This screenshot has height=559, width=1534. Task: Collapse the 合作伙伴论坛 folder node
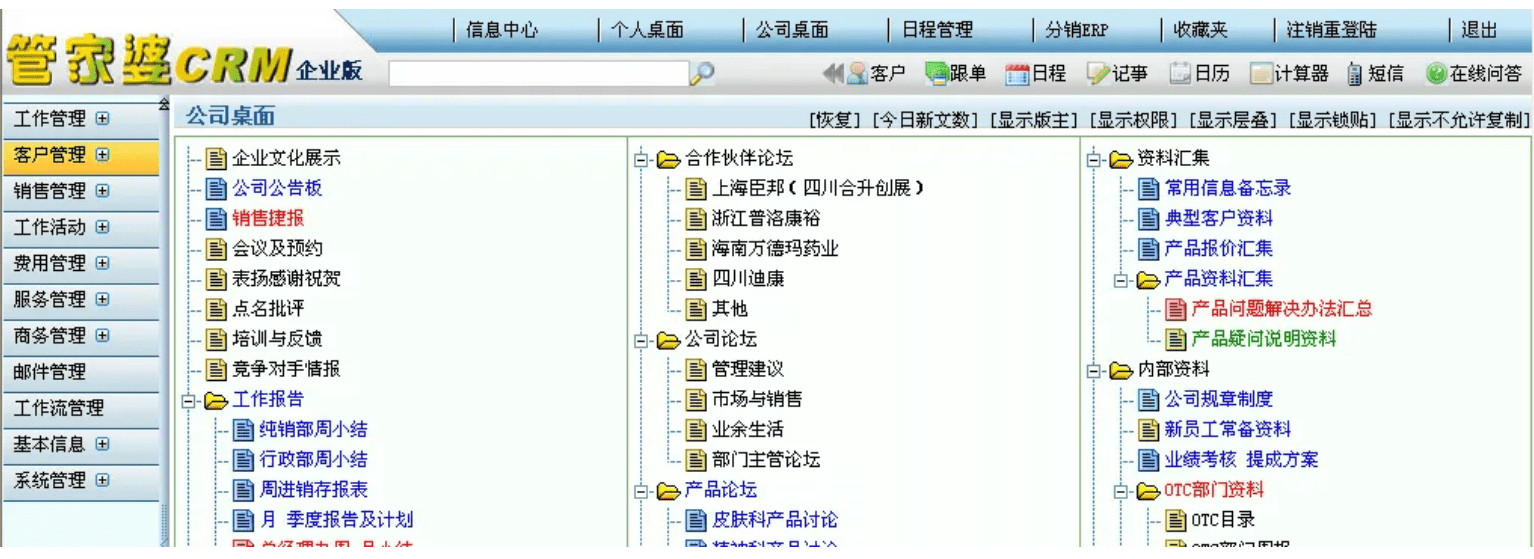(x=641, y=159)
